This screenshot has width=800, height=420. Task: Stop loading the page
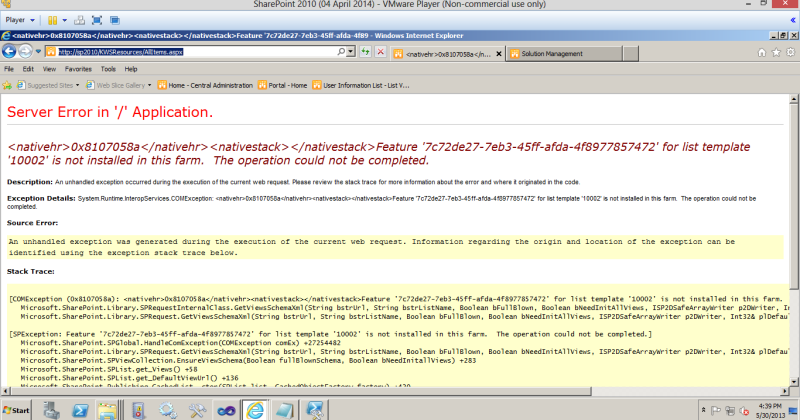pos(380,52)
